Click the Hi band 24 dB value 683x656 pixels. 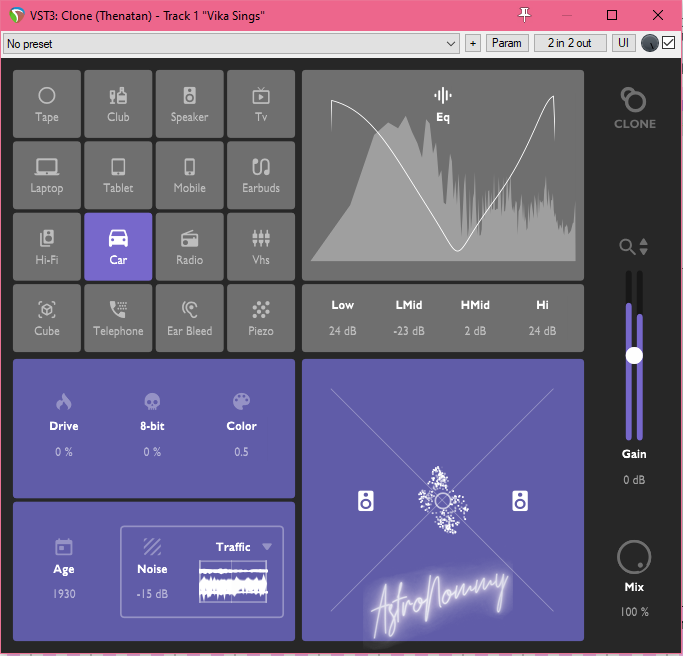542,331
